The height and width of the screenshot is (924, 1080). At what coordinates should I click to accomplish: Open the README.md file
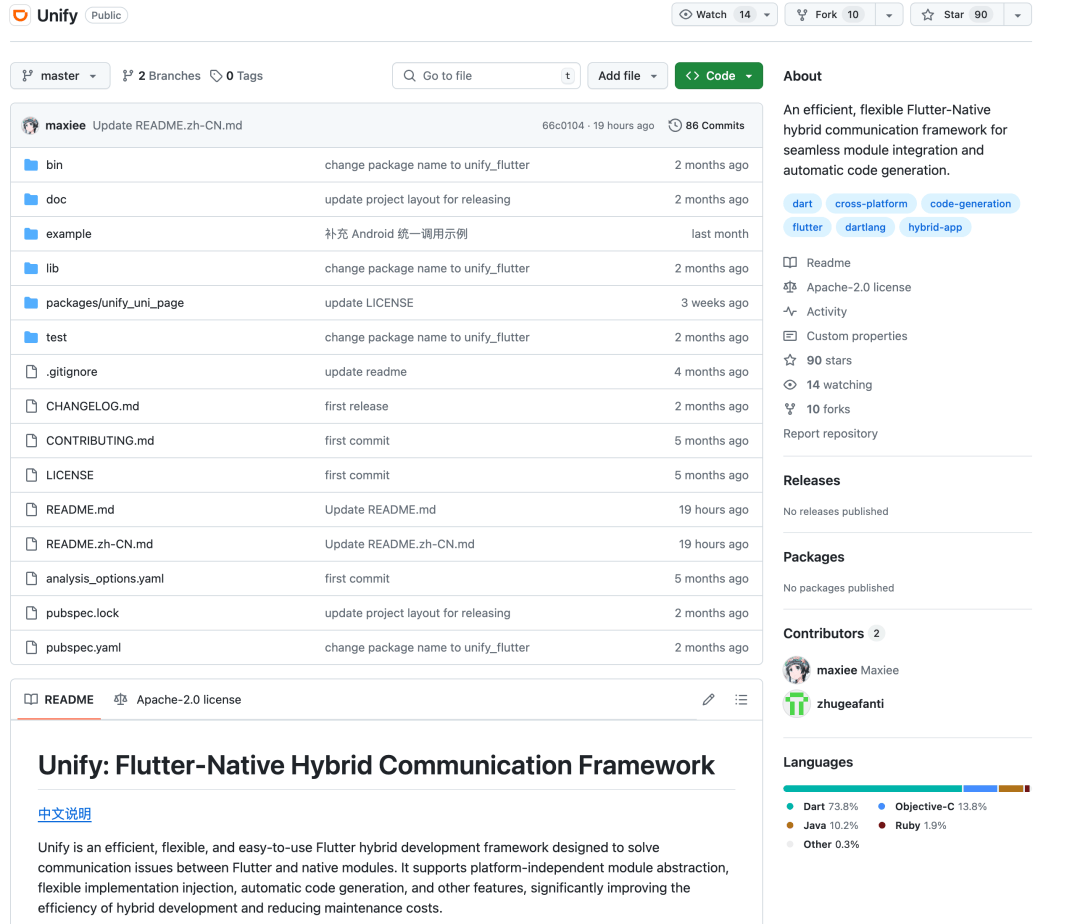click(80, 510)
